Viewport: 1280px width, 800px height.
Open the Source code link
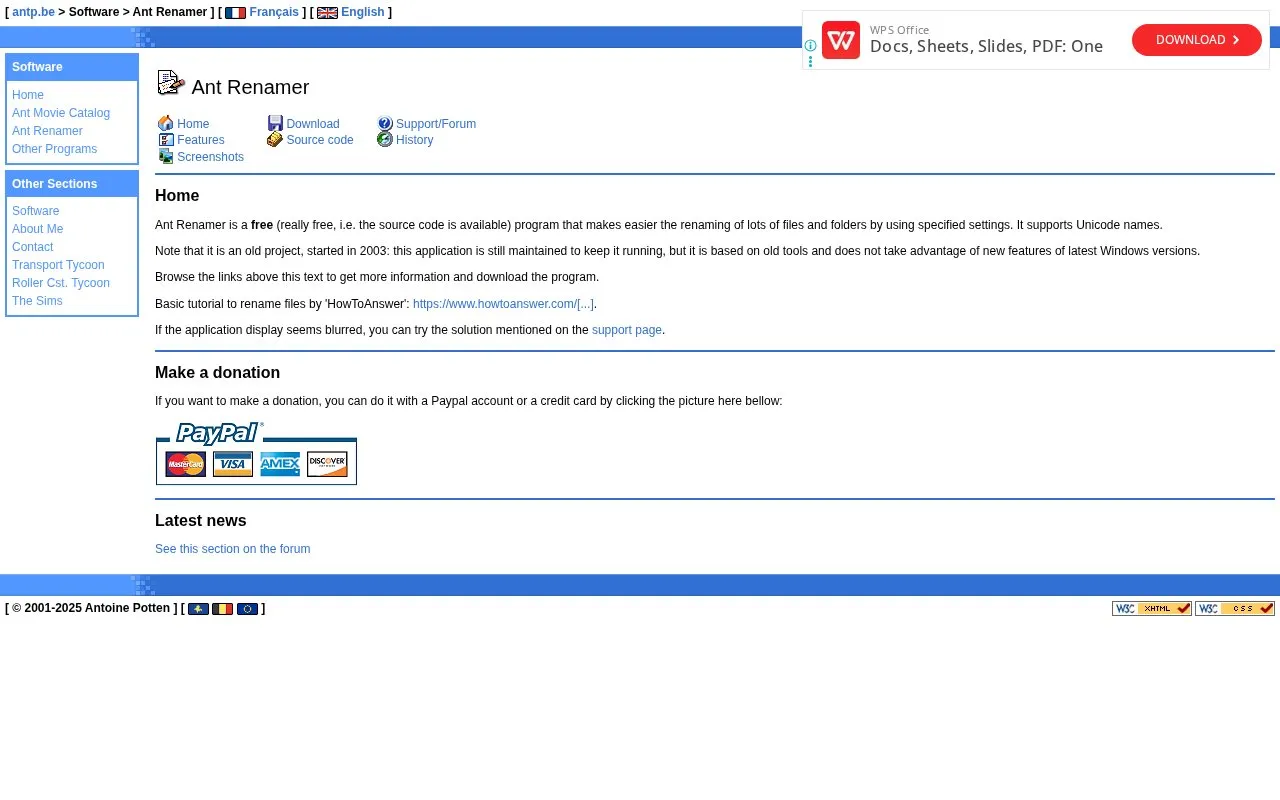pyautogui.click(x=320, y=140)
